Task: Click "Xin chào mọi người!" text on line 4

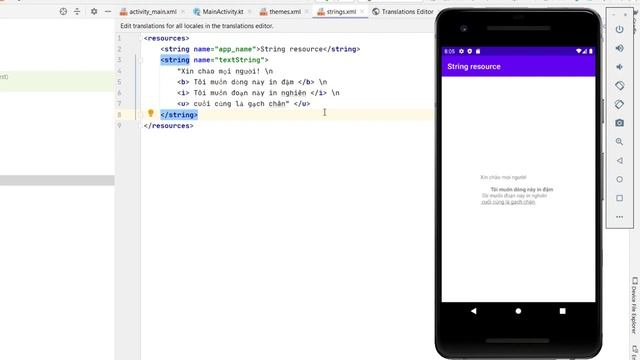Action: [x=220, y=71]
